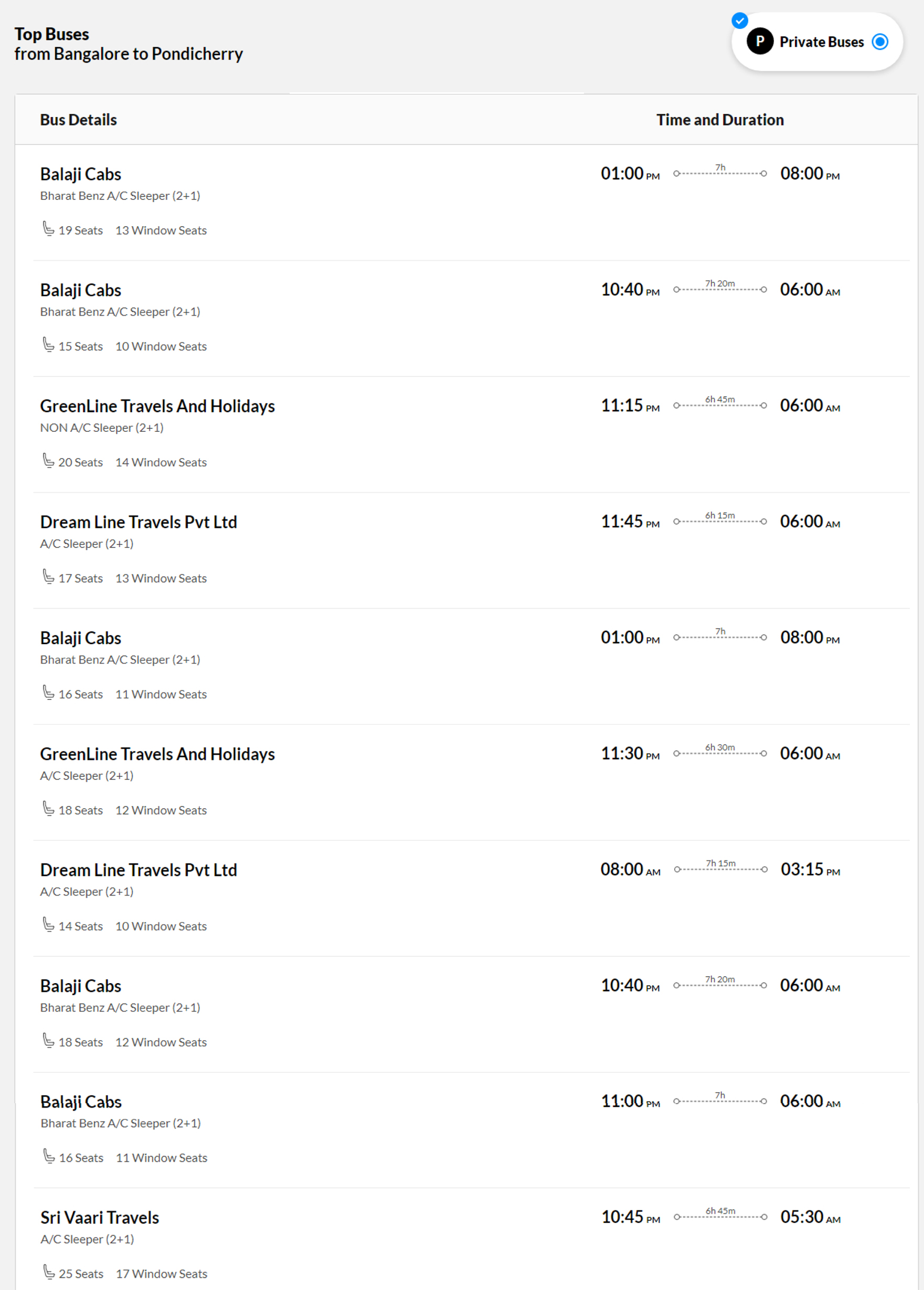Select the Private Buses radio button
Viewport: 924px width, 1290px height.
coord(879,41)
